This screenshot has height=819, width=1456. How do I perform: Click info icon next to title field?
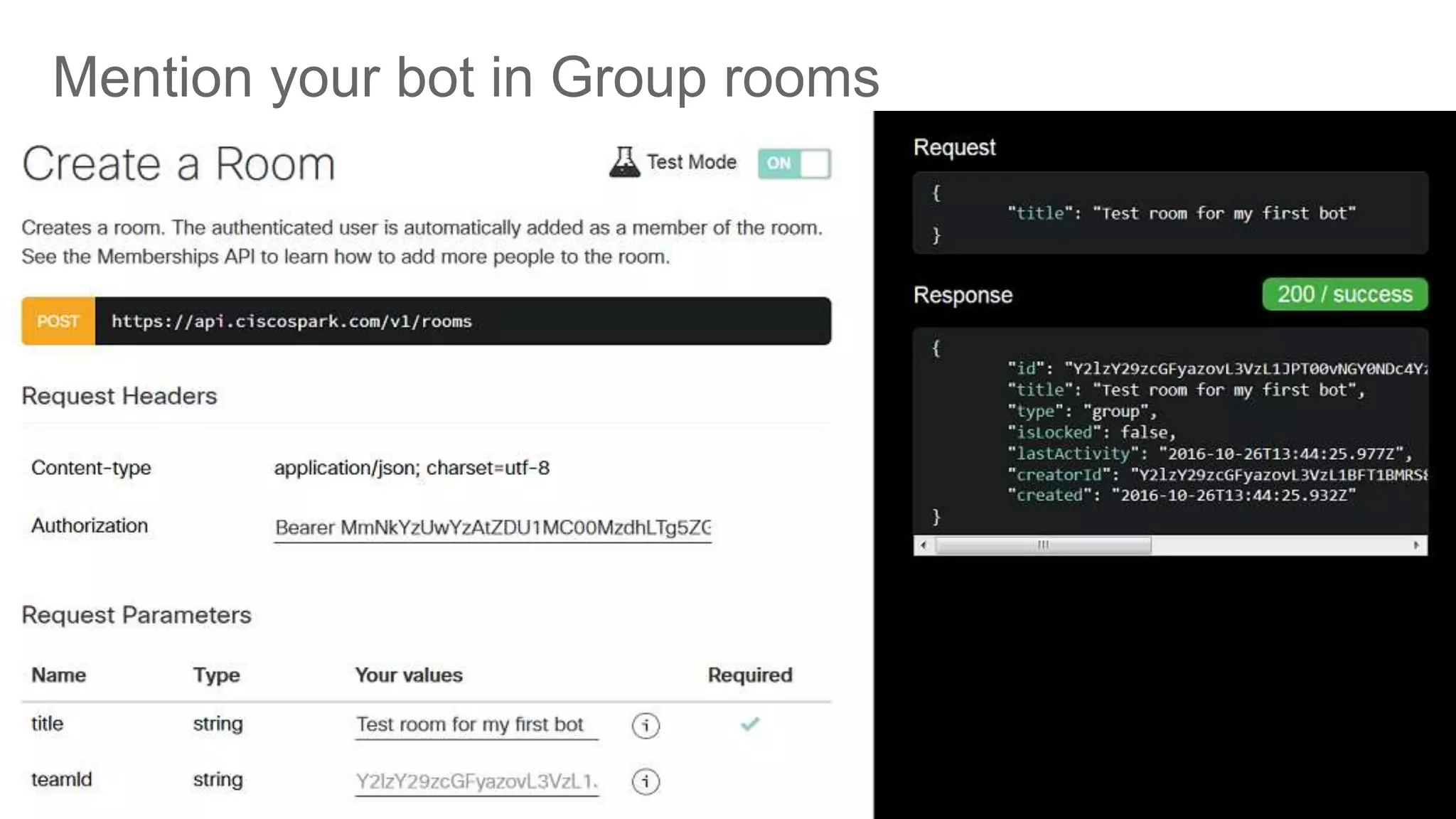click(x=646, y=725)
